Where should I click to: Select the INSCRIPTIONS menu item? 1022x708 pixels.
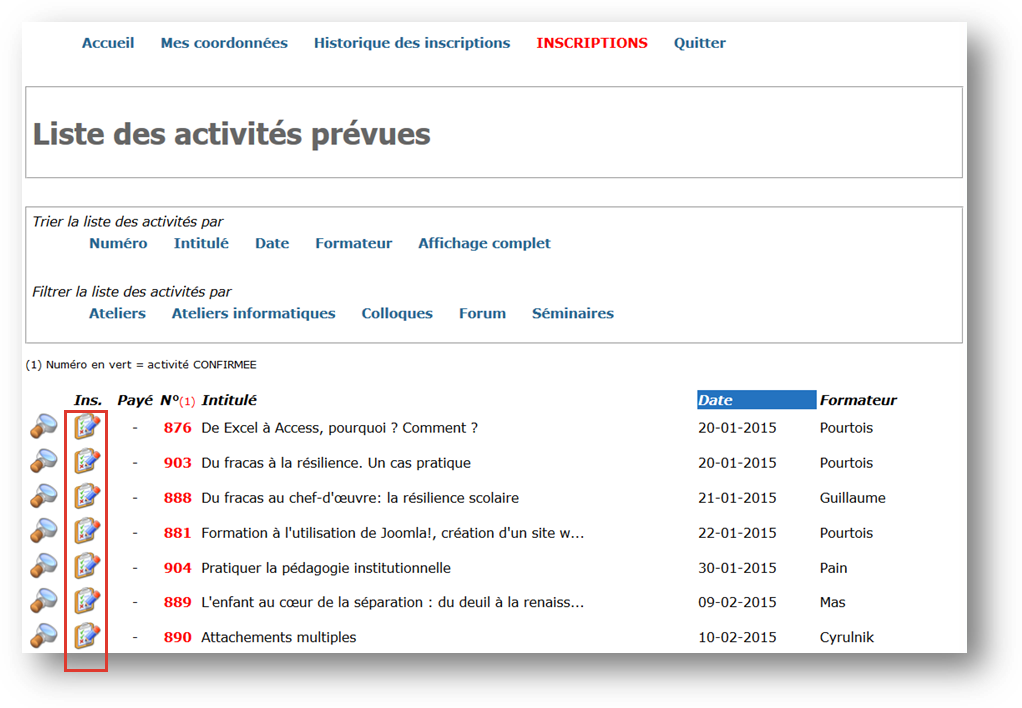[592, 43]
